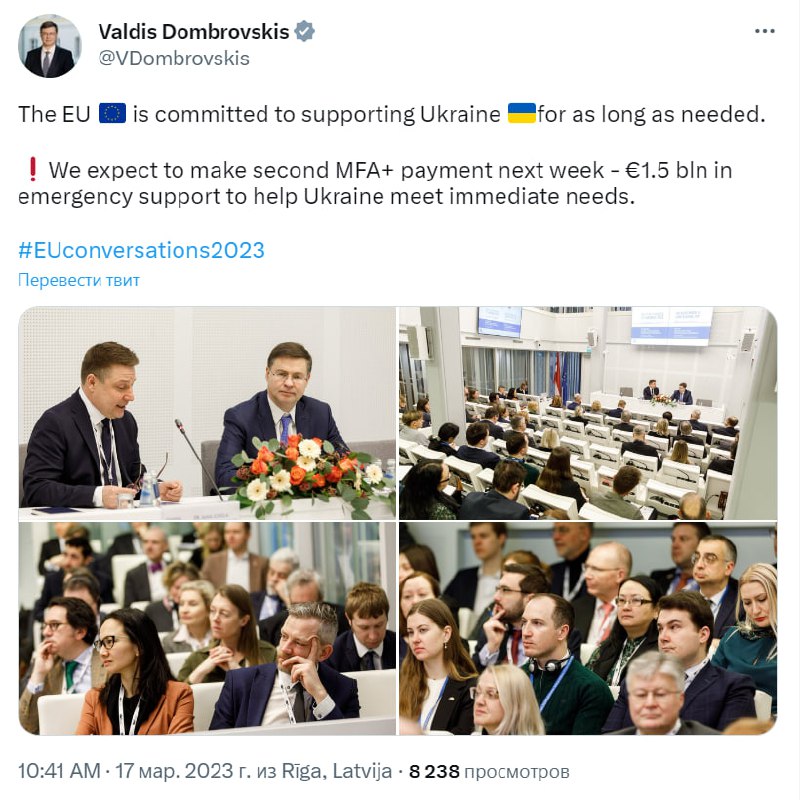This screenshot has height=800, width=800.
Task: Open the #EUconversations2023 hashtag
Action: click(x=141, y=250)
